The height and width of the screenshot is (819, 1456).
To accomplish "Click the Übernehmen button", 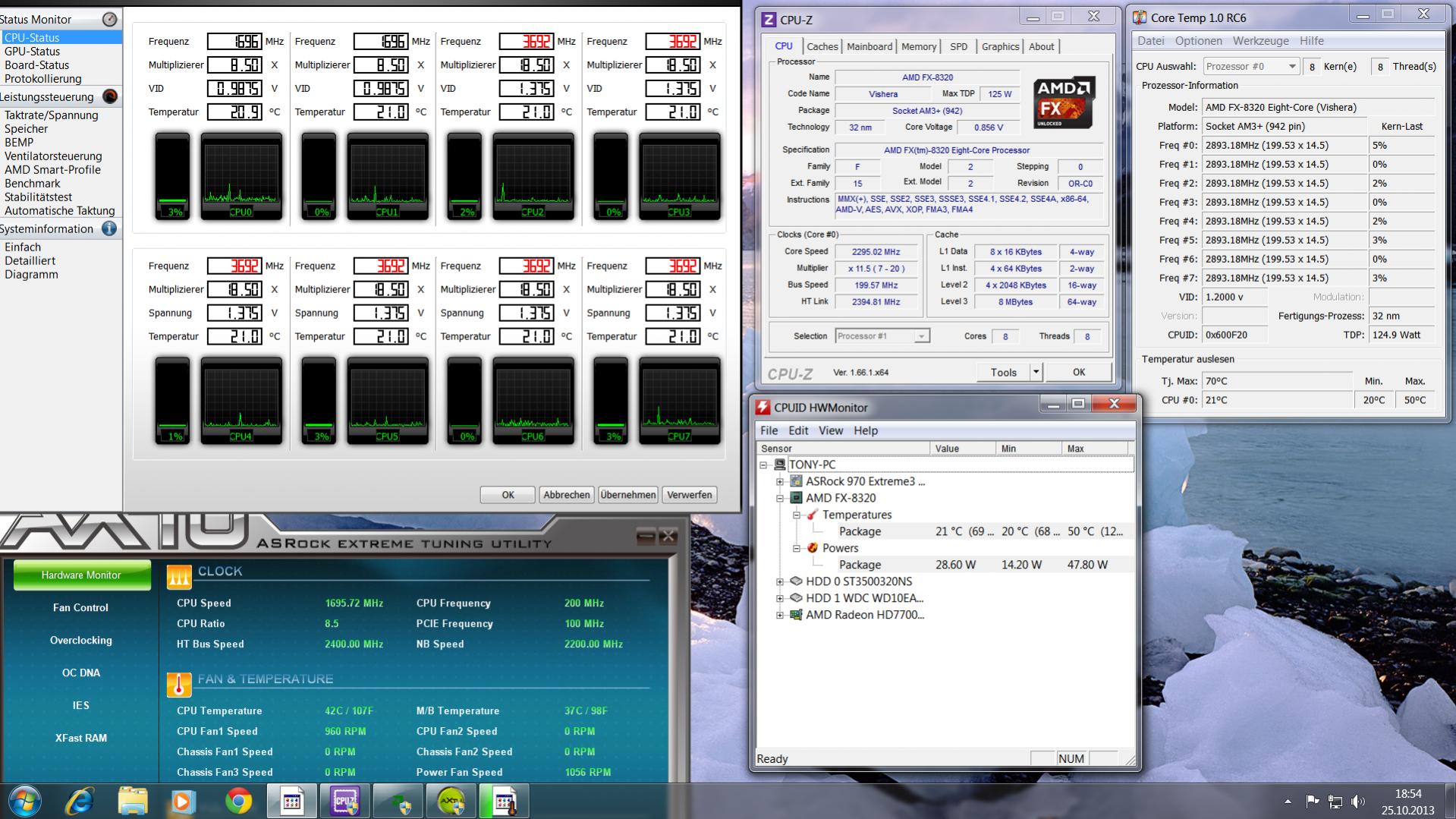I will [627, 495].
